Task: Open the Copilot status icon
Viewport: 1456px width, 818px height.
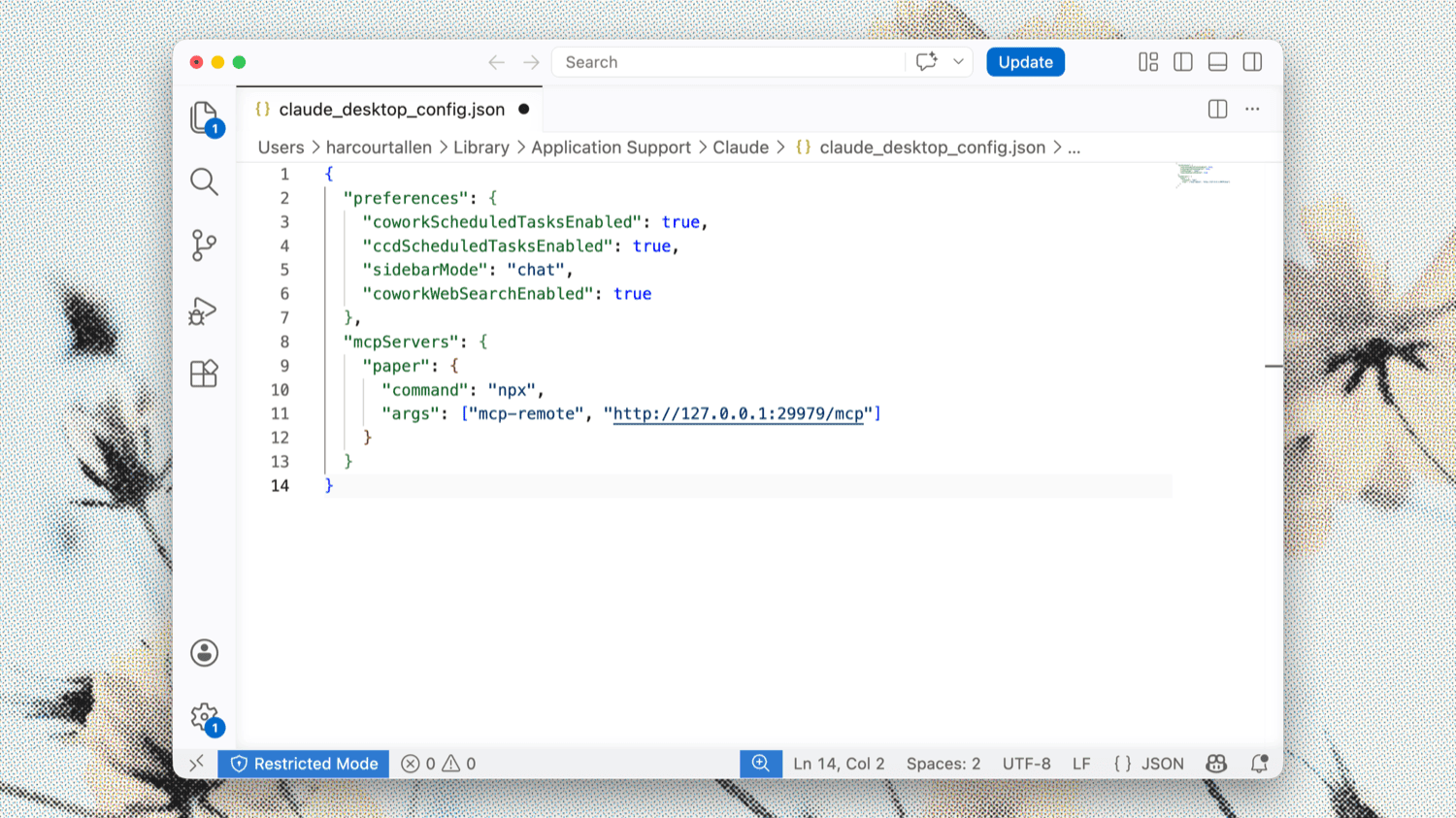Action: 1216,764
